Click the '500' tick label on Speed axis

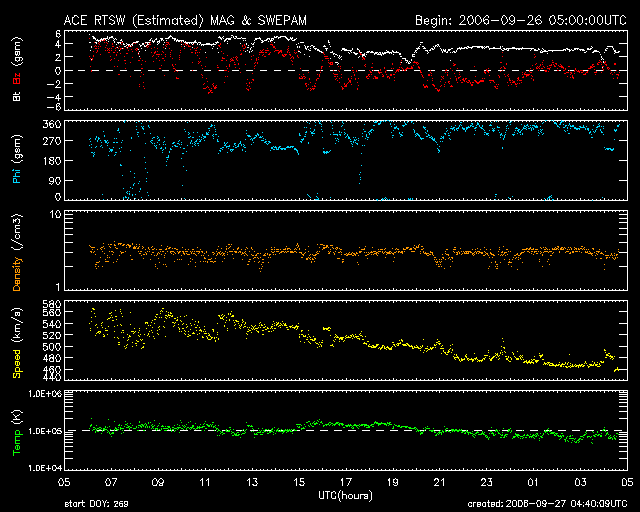pyautogui.click(x=52, y=347)
